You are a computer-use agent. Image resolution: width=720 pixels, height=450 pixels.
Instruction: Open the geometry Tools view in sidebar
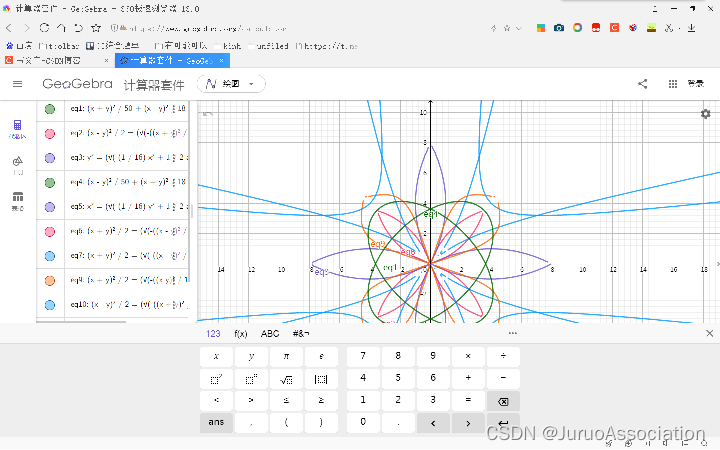point(17,165)
